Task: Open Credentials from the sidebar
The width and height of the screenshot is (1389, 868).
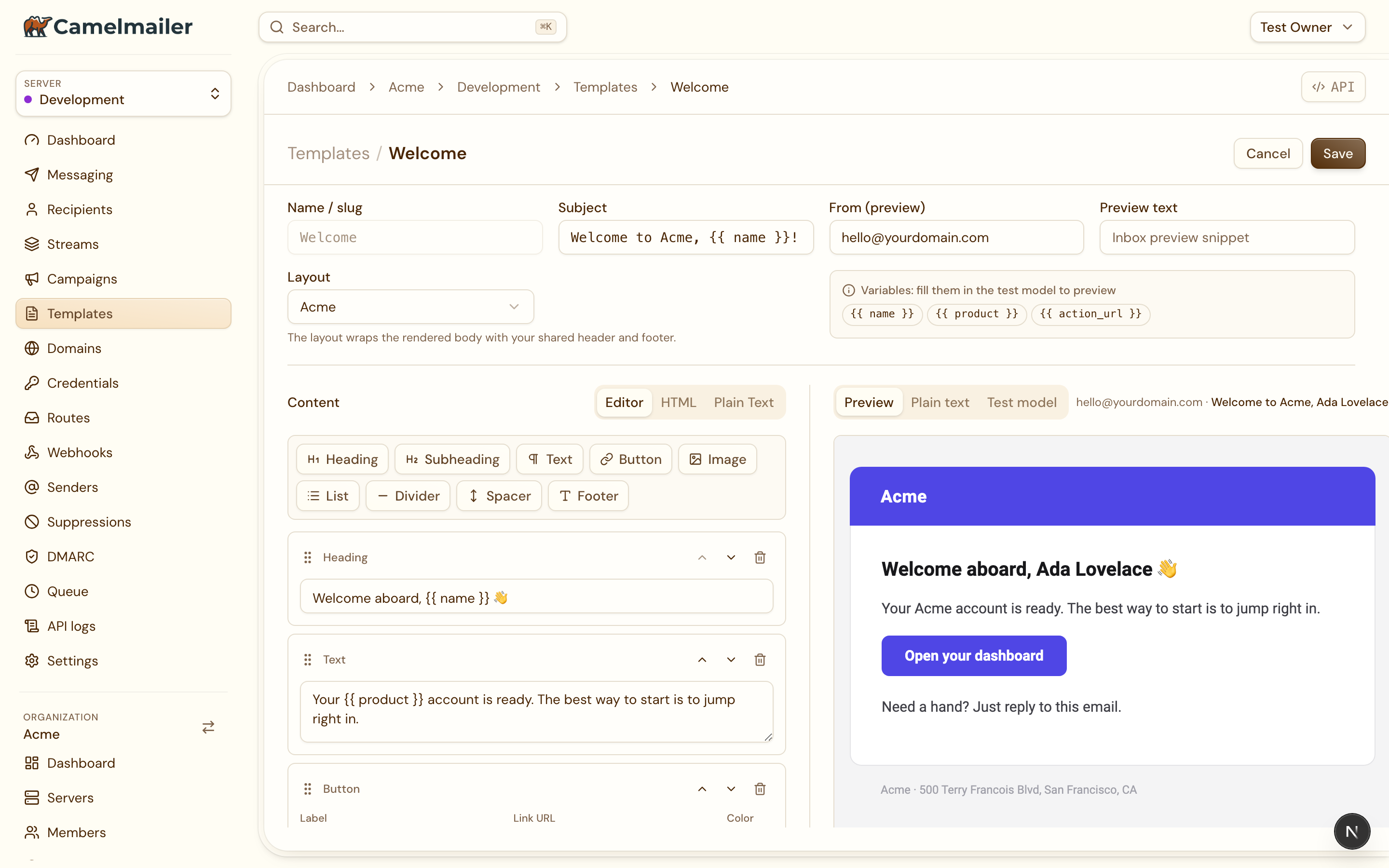Action: tap(123, 383)
